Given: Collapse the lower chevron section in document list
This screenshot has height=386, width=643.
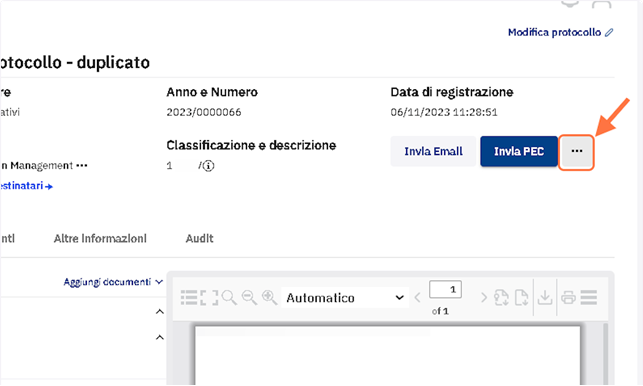Looking at the screenshot, I should [160, 337].
